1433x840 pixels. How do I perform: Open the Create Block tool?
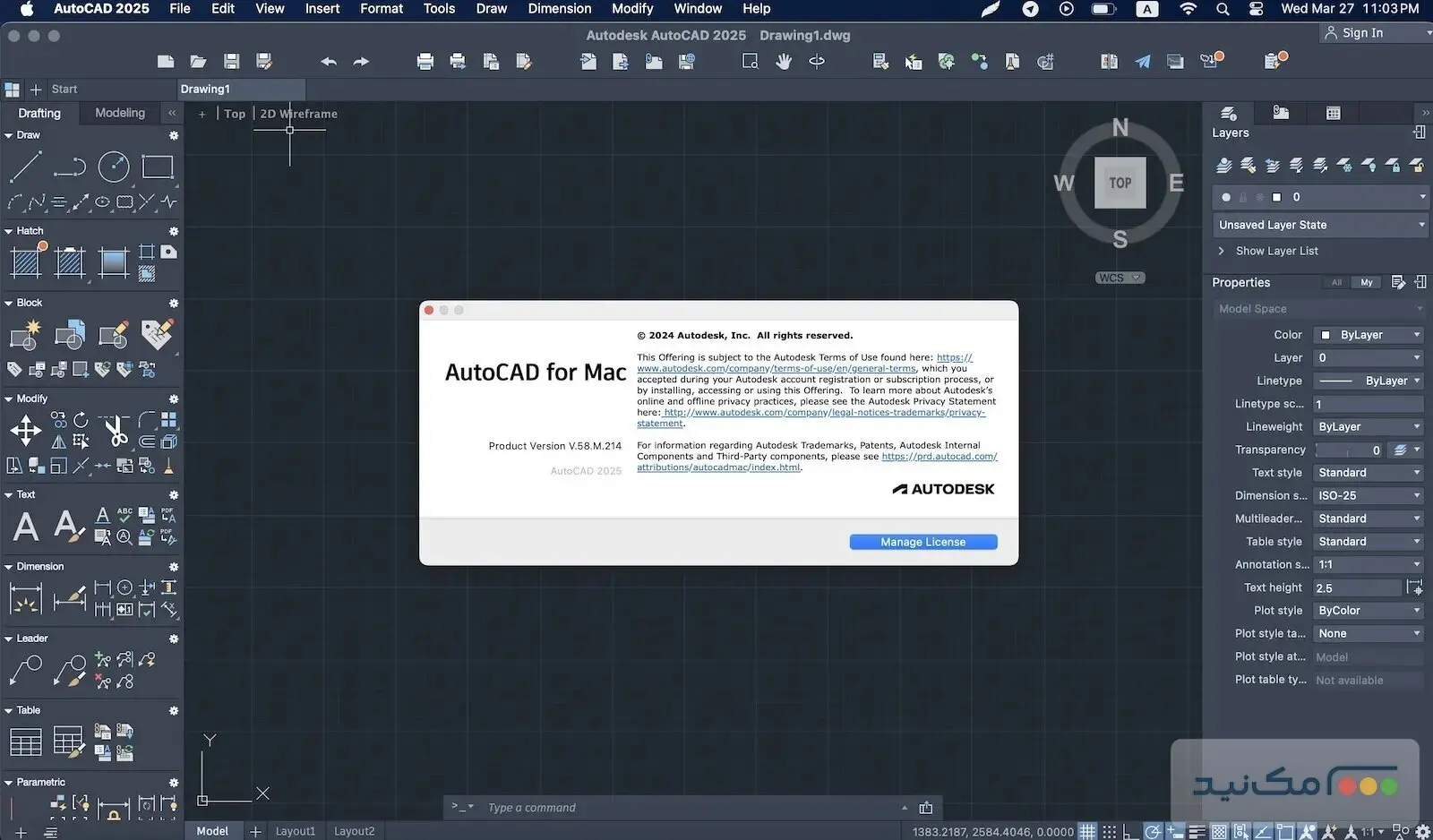click(x=22, y=334)
